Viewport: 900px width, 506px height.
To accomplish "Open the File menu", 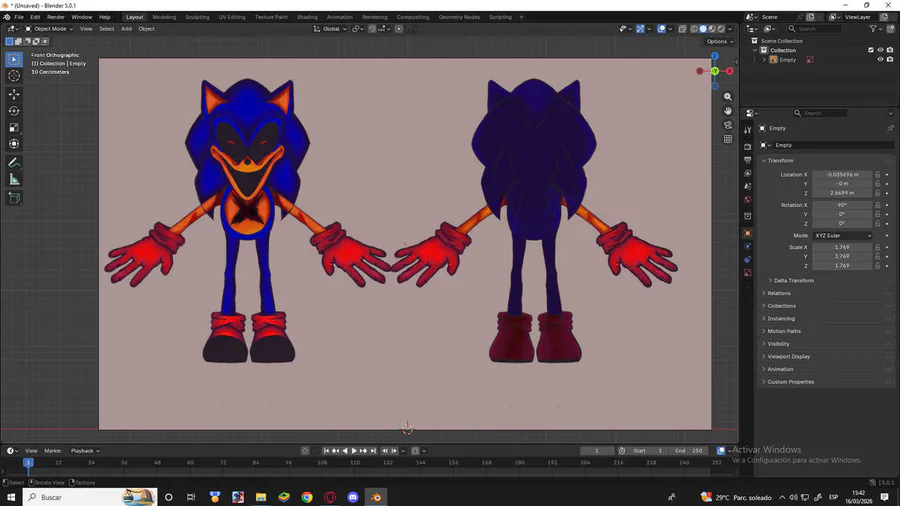I will coord(19,17).
